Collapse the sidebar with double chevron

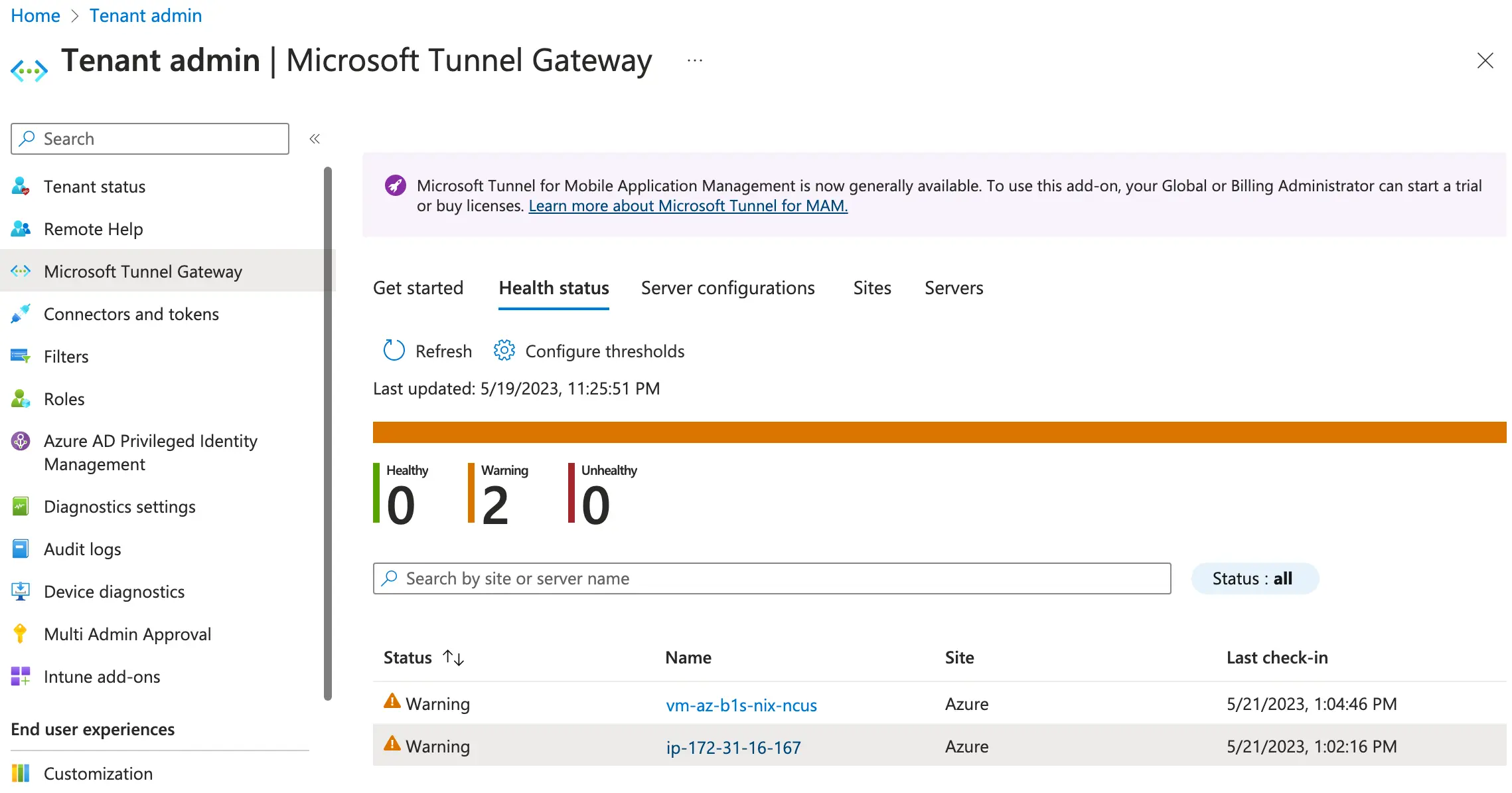tap(315, 139)
